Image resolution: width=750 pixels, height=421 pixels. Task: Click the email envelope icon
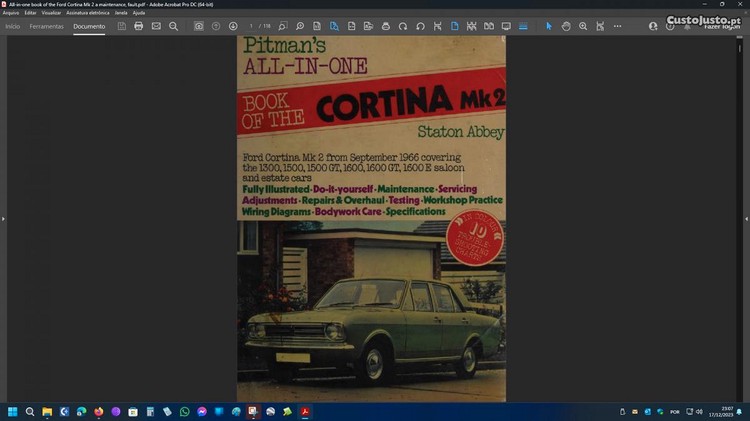click(x=156, y=26)
